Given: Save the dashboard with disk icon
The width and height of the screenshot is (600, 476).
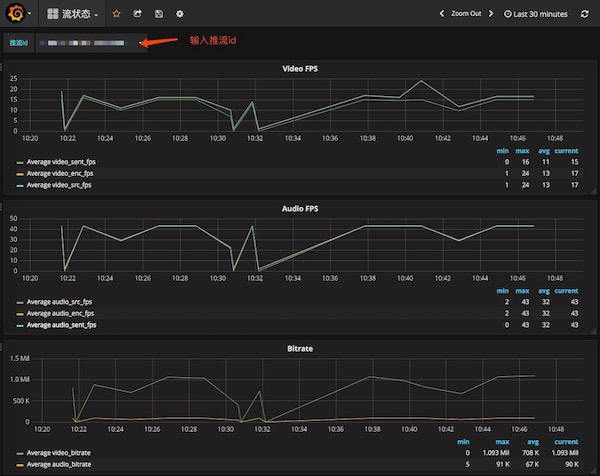Looking at the screenshot, I should pyautogui.click(x=159, y=14).
